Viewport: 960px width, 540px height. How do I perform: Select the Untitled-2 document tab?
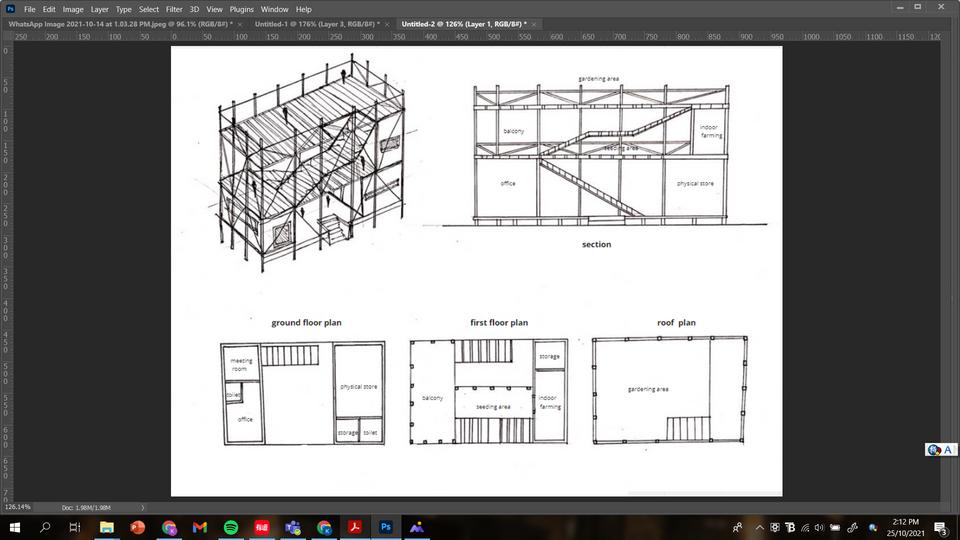point(463,24)
